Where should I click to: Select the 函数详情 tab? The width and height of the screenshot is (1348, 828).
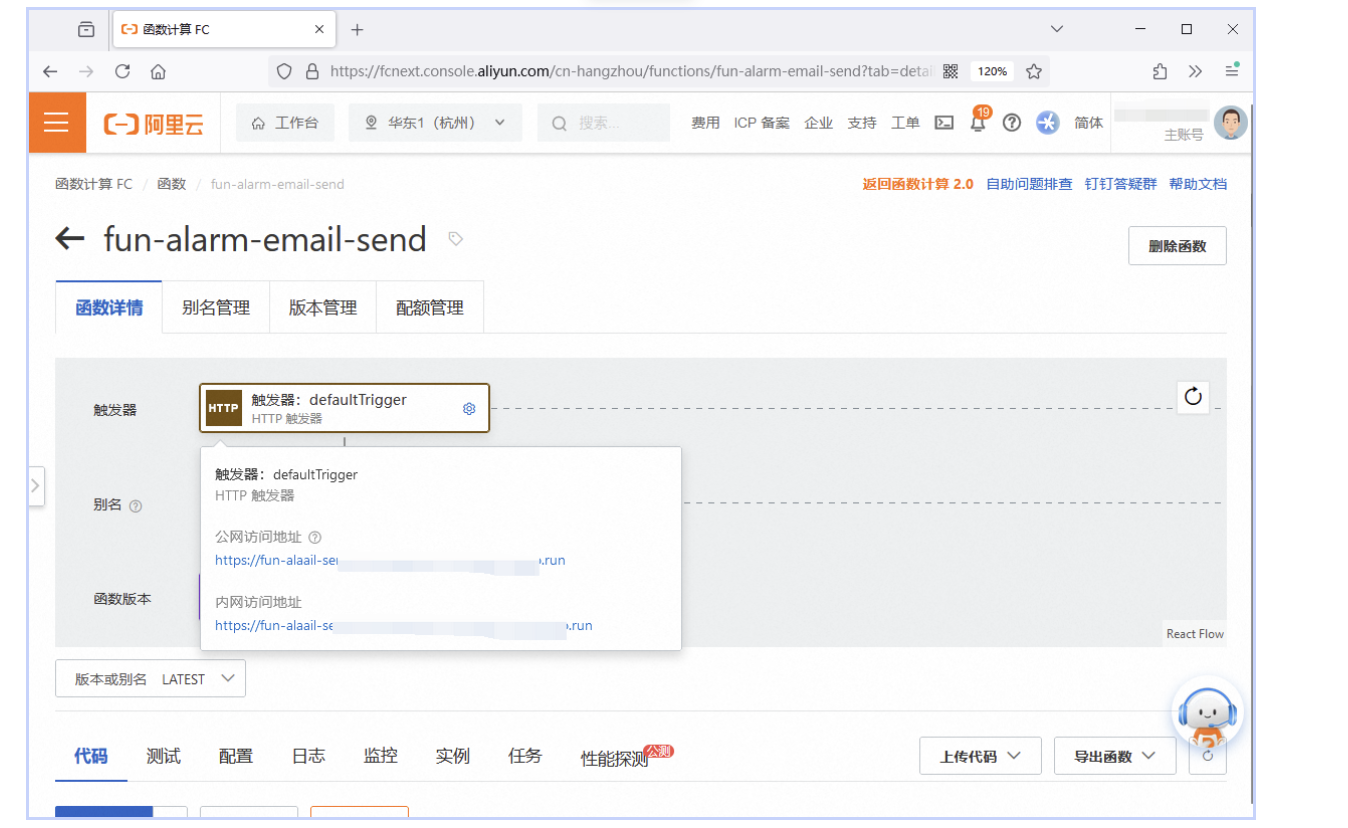[x=109, y=308]
